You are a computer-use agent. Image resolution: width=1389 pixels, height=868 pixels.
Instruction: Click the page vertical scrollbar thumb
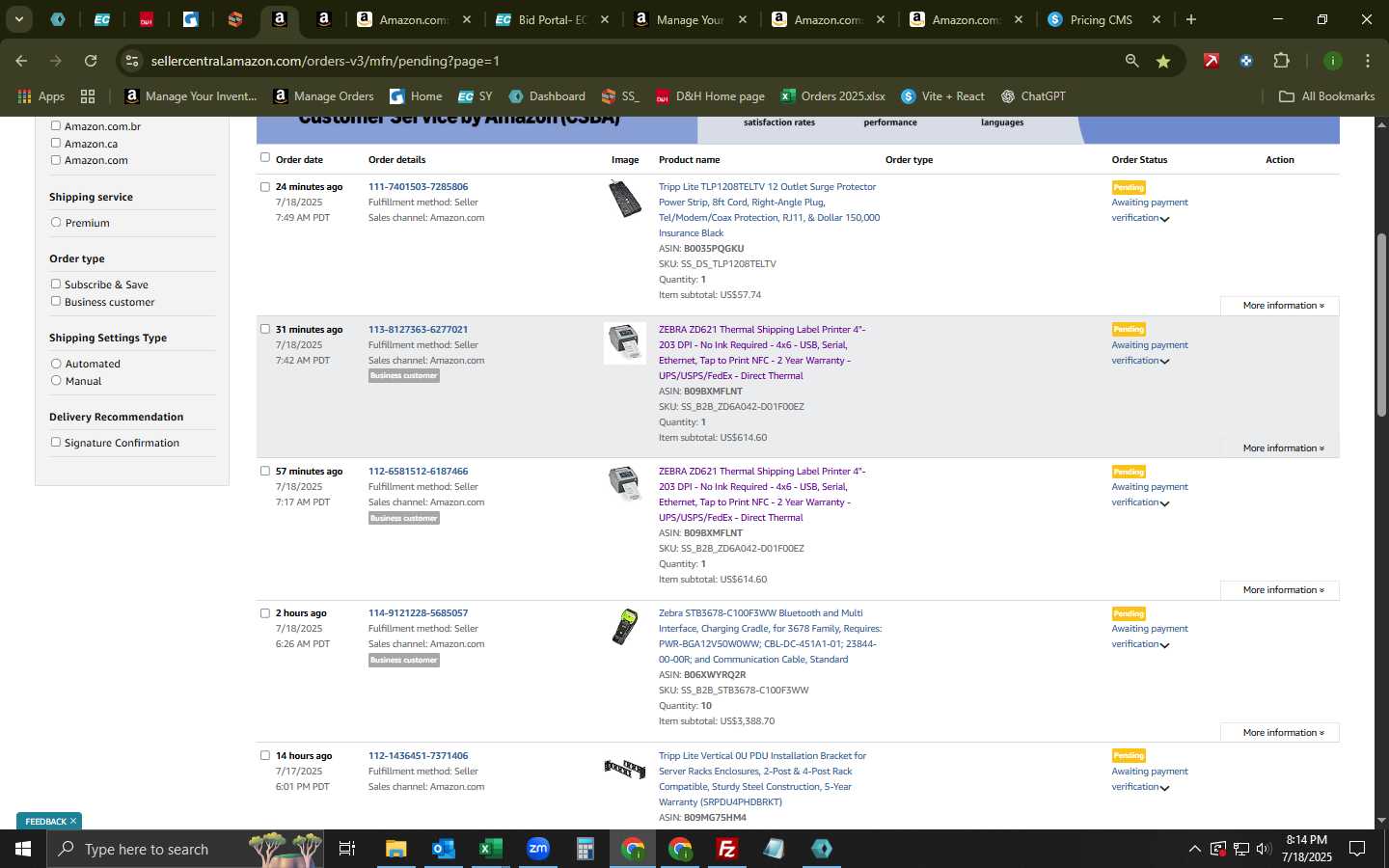(x=1381, y=324)
